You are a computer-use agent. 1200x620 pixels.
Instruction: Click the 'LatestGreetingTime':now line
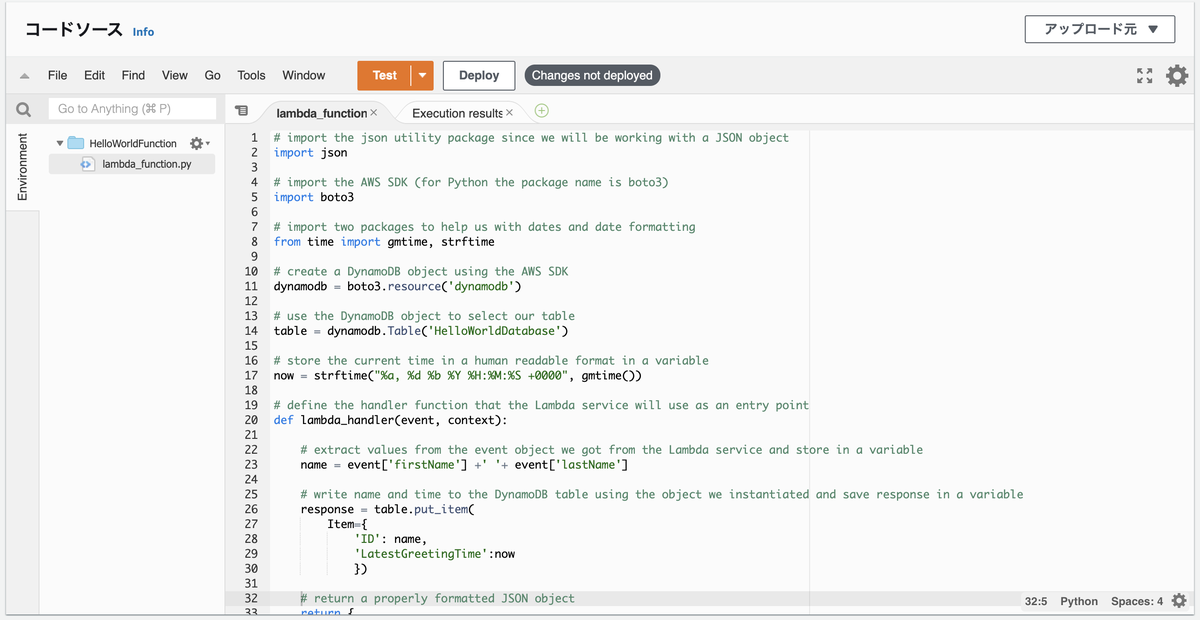(x=435, y=553)
